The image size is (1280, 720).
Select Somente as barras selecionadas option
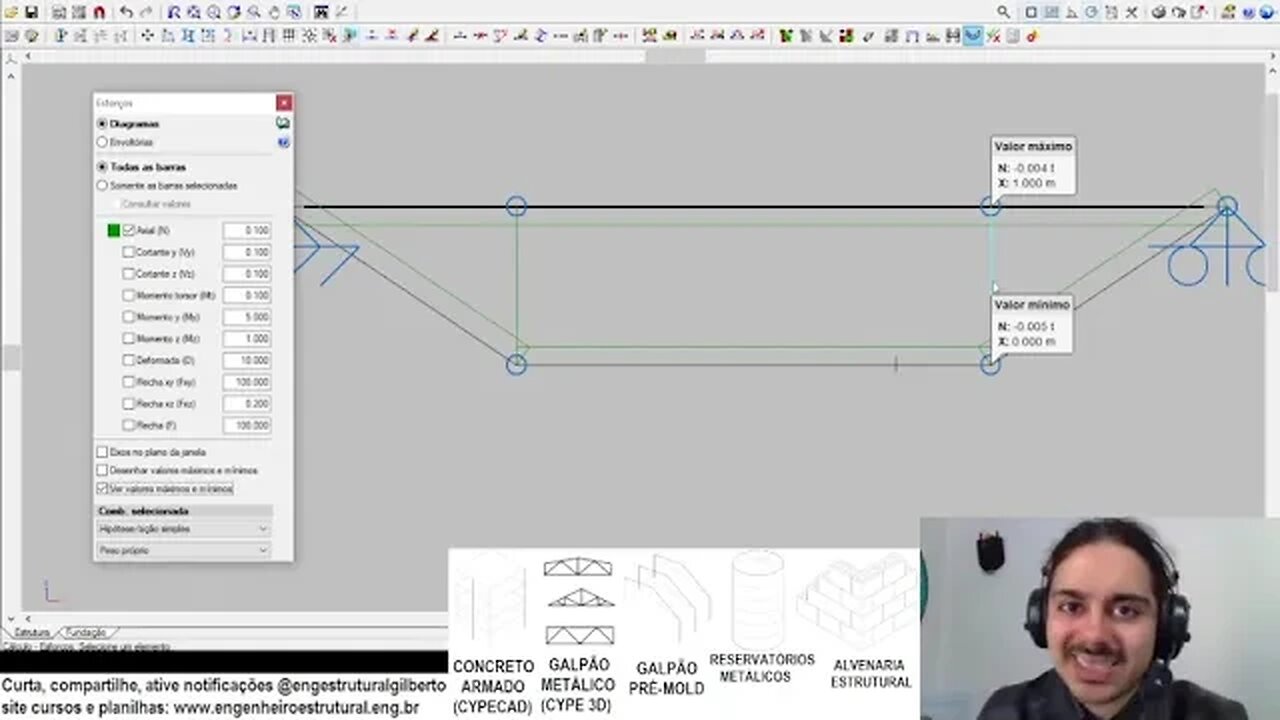point(102,185)
